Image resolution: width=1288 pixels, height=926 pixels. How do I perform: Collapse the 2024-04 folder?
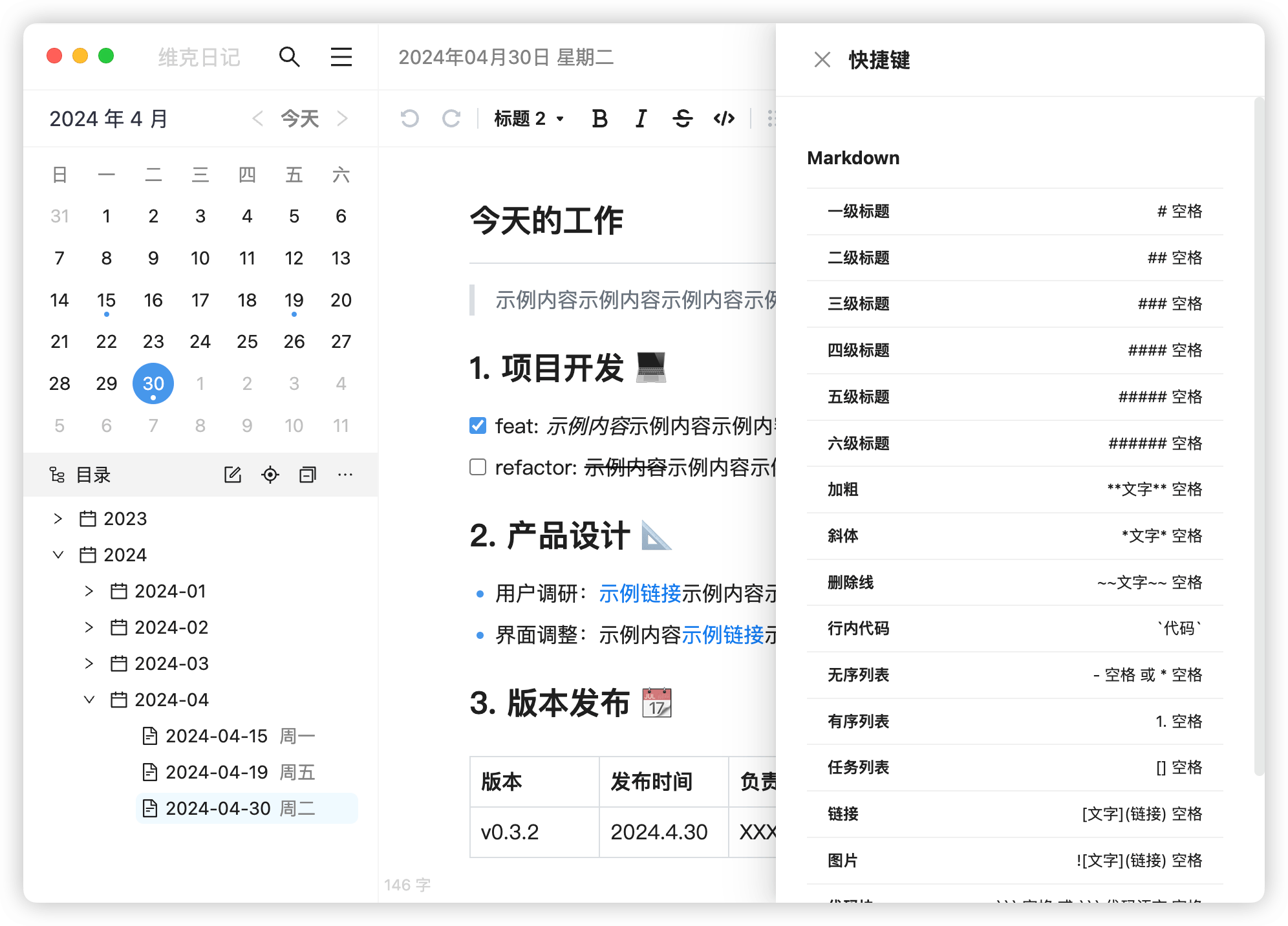click(x=89, y=700)
